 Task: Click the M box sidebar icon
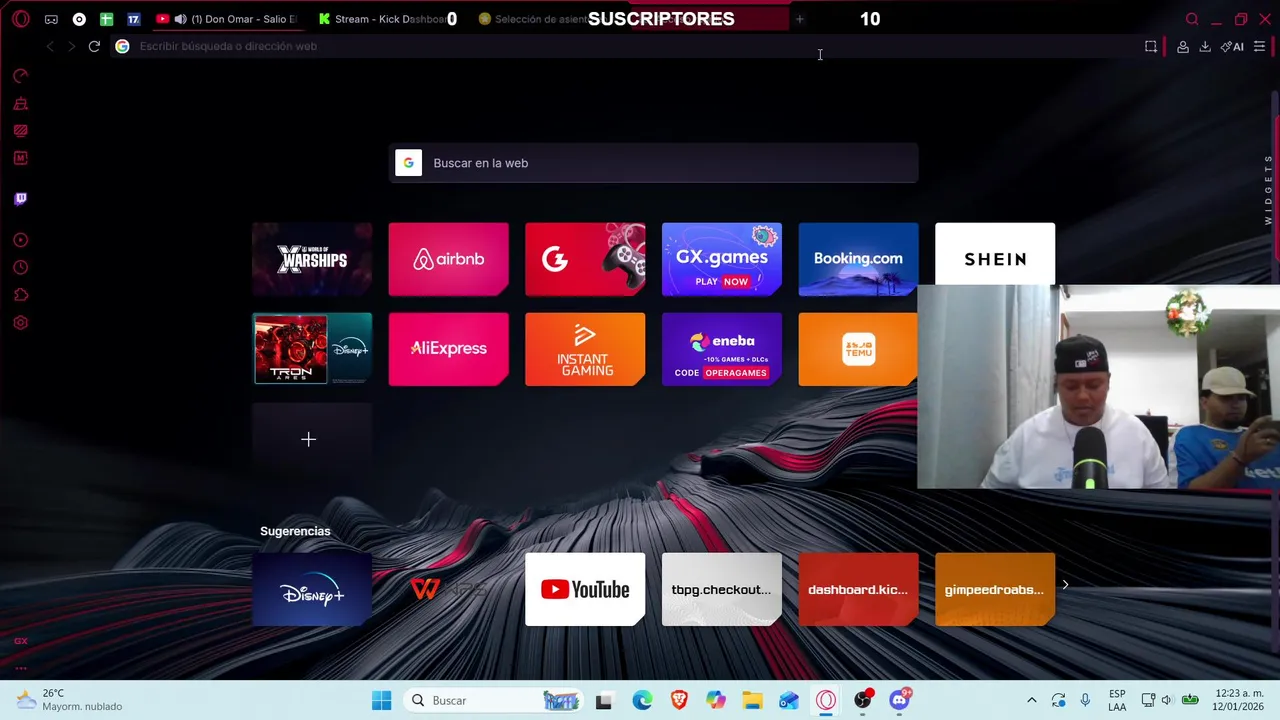[20, 158]
